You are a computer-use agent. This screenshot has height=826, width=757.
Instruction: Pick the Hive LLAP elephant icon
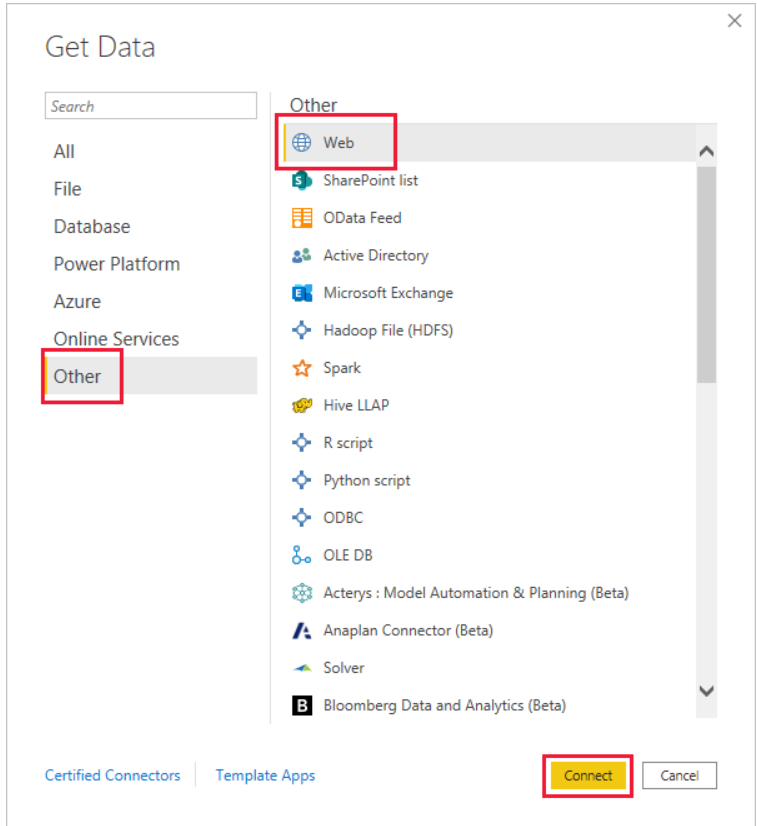(302, 405)
